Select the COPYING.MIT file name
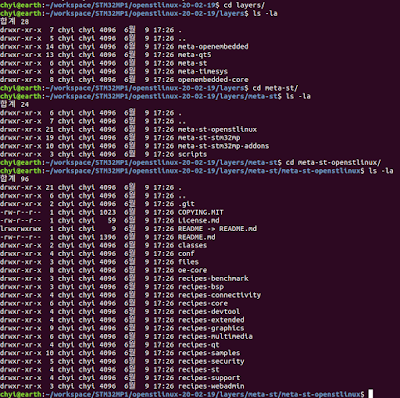The height and width of the screenshot is (398, 400). [201, 212]
